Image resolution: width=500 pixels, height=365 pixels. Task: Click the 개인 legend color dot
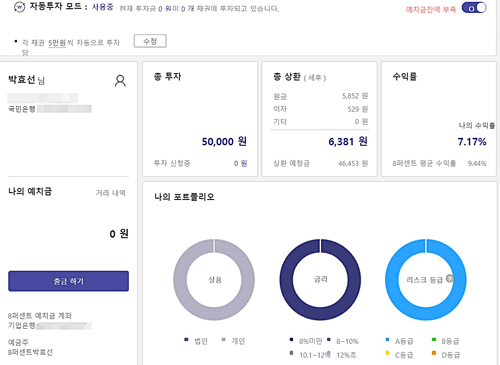(223, 340)
